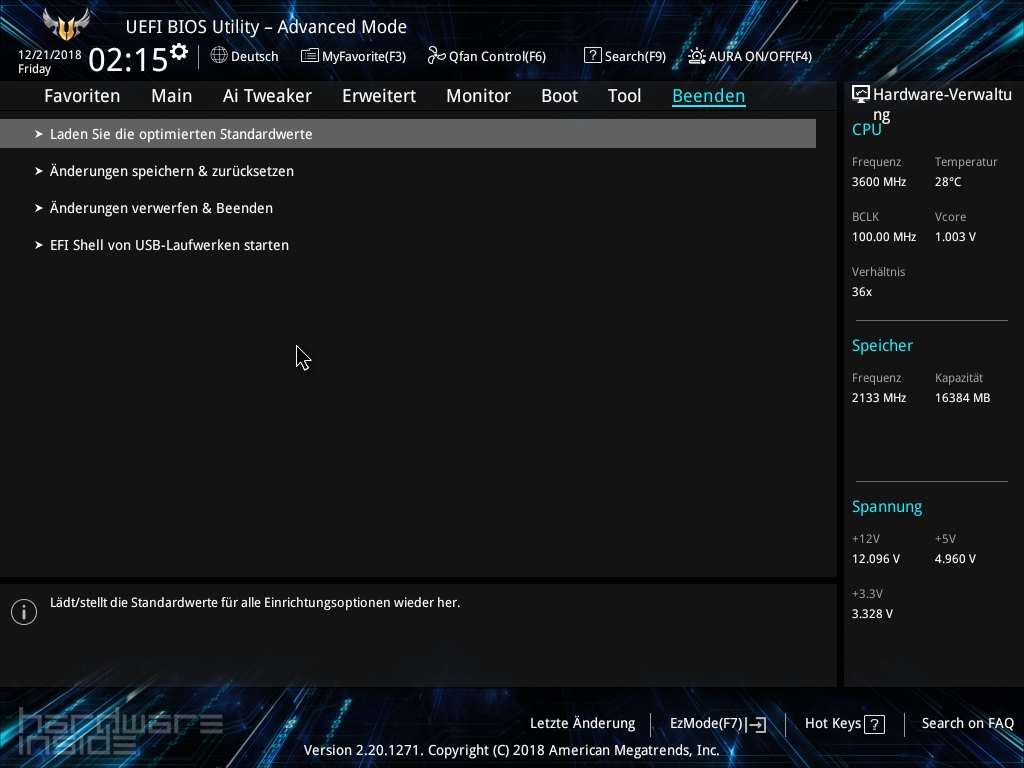Click the Standardwerte help description text
The height and width of the screenshot is (768, 1024).
point(255,603)
